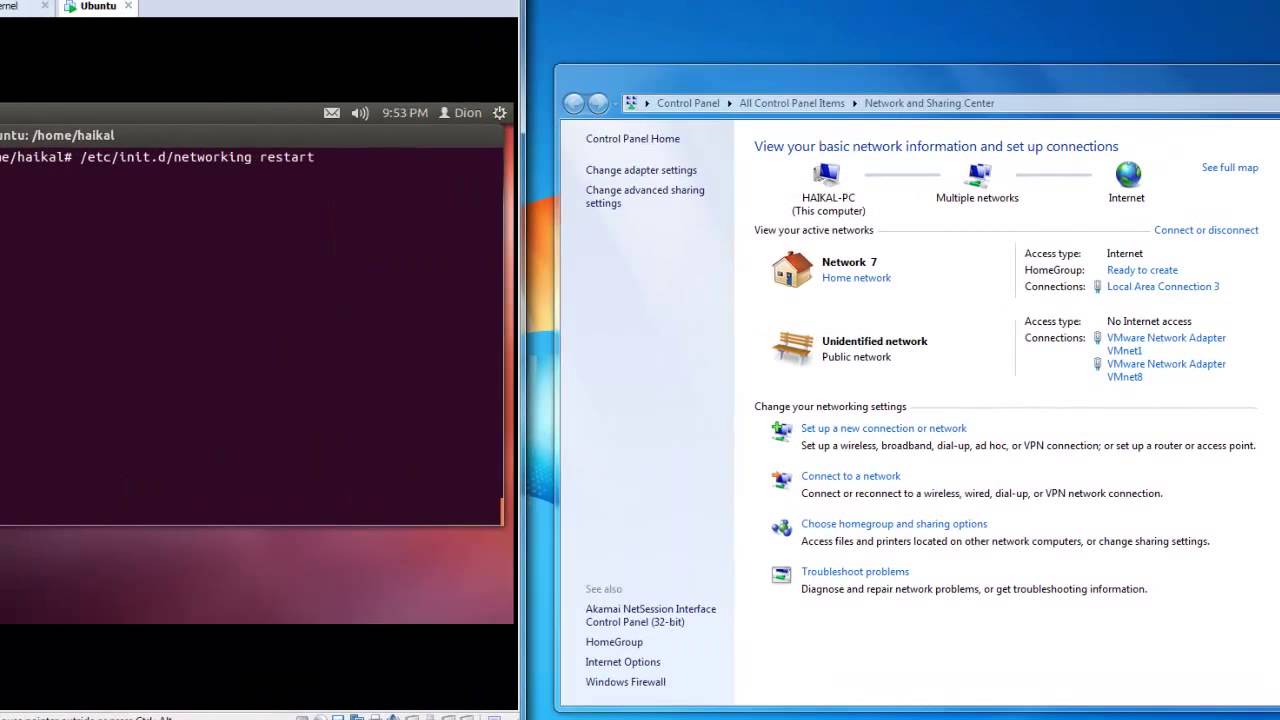Open Control Panel Home
The image size is (1280, 720).
[x=633, y=139]
